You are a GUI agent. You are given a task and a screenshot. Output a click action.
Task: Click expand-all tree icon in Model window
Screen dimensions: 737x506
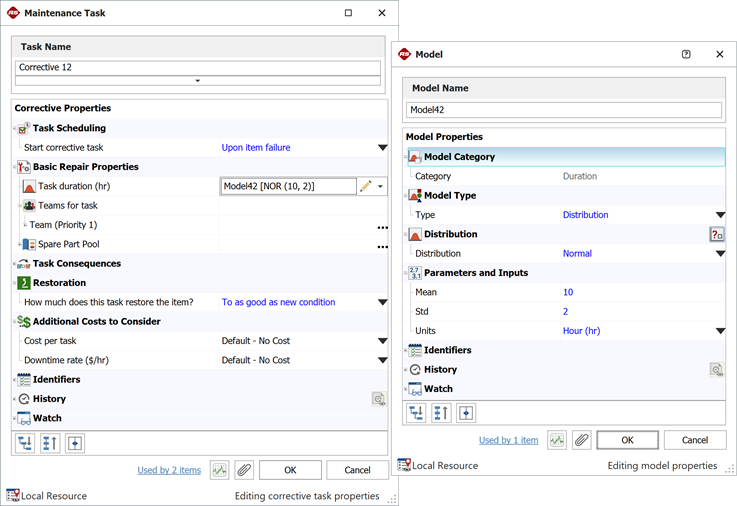pyautogui.click(x=416, y=413)
